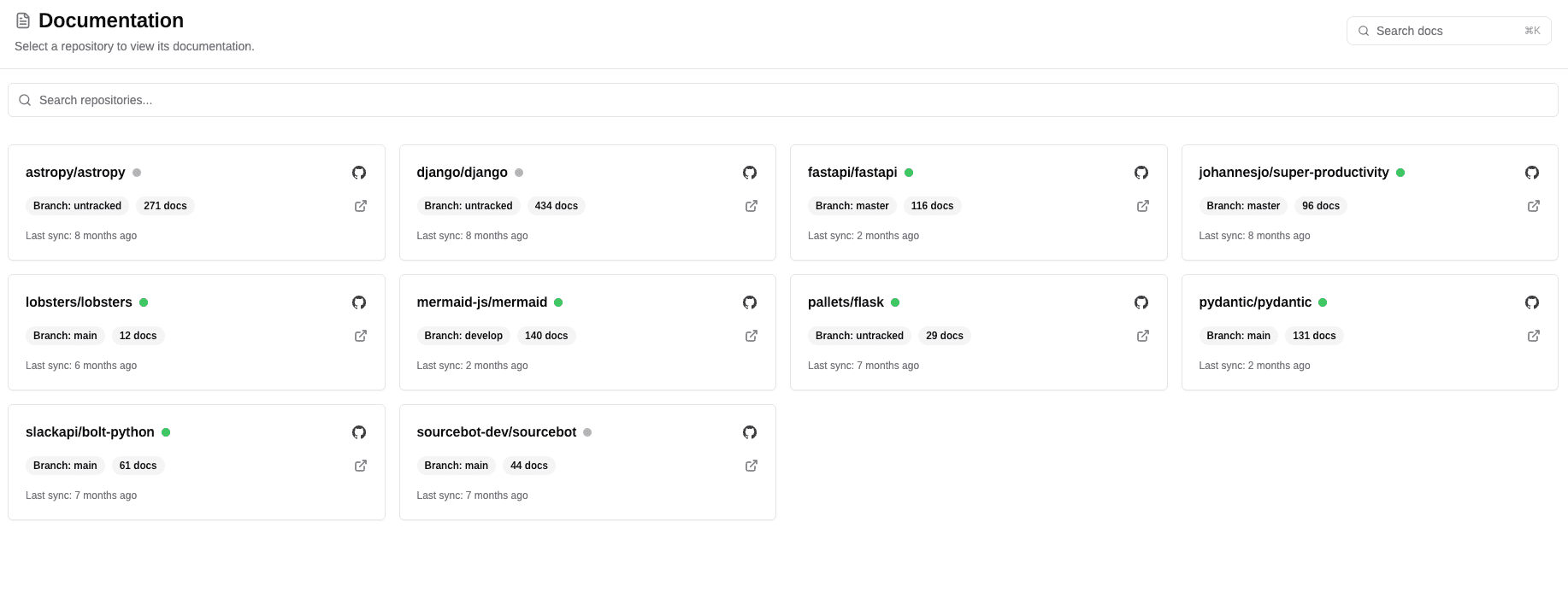Click the "12 docs" badge
1568x610 pixels.
point(139,336)
